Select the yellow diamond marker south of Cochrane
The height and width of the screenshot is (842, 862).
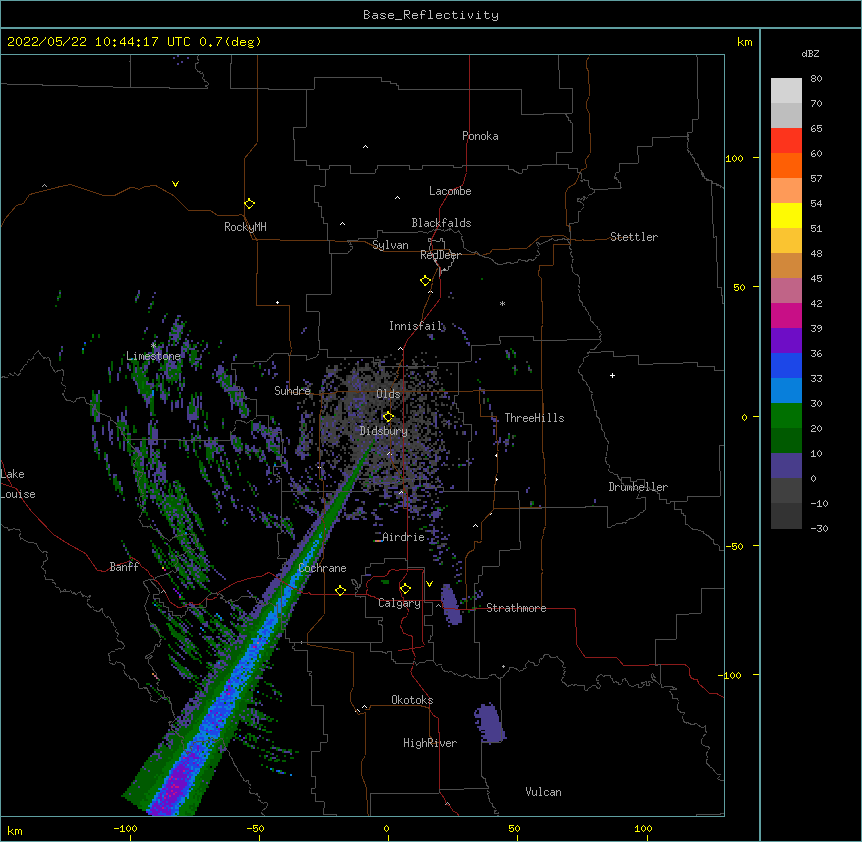click(x=340, y=590)
